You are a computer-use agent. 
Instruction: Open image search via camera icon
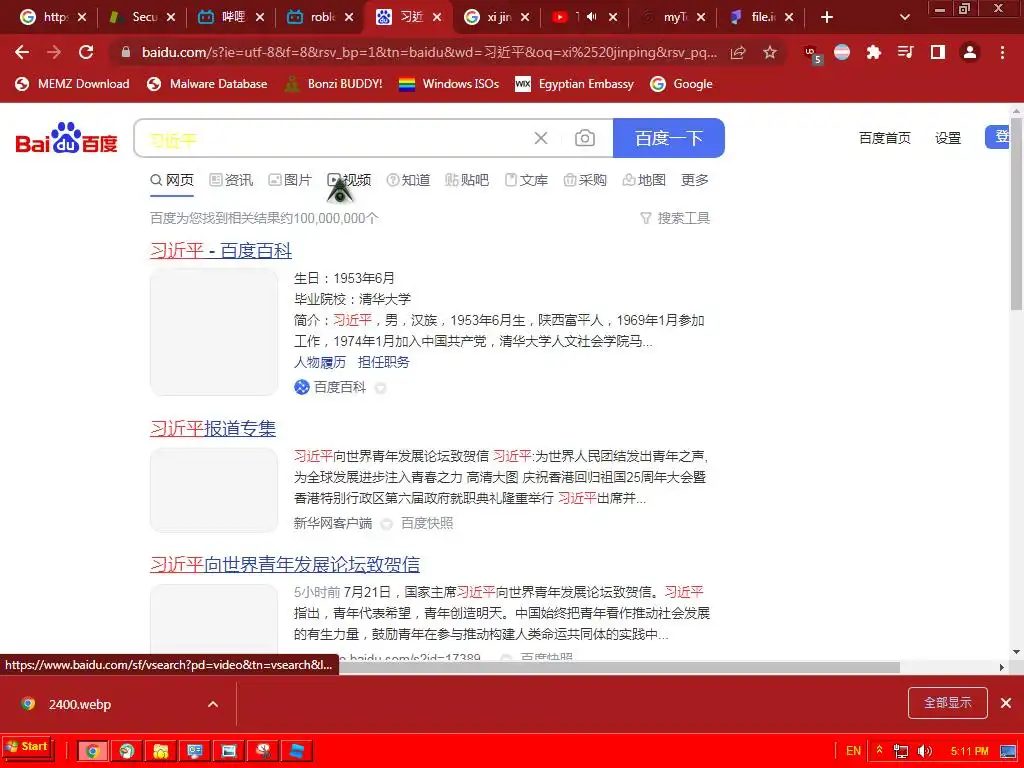click(x=584, y=138)
